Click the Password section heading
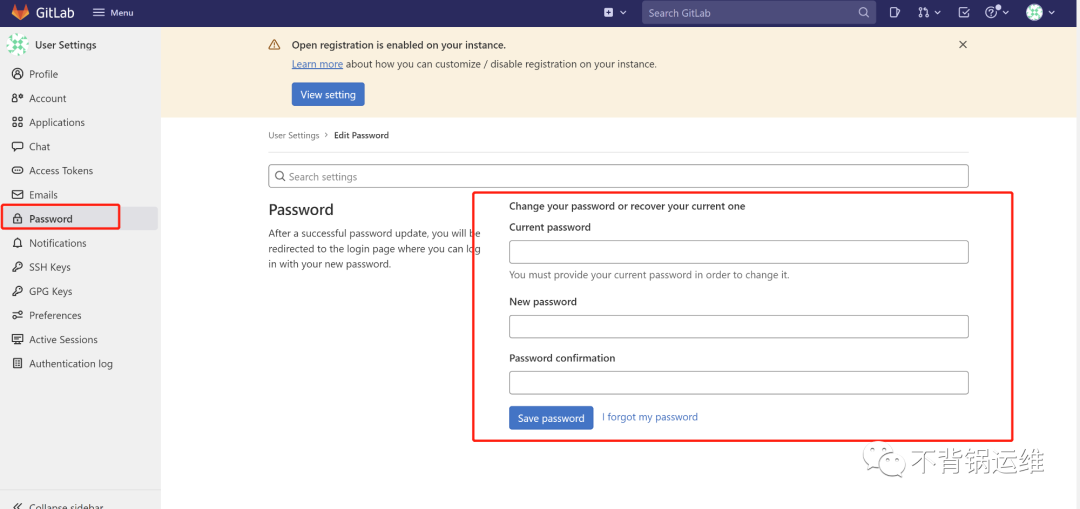Screen dimensions: 1080x509 pos(301,209)
